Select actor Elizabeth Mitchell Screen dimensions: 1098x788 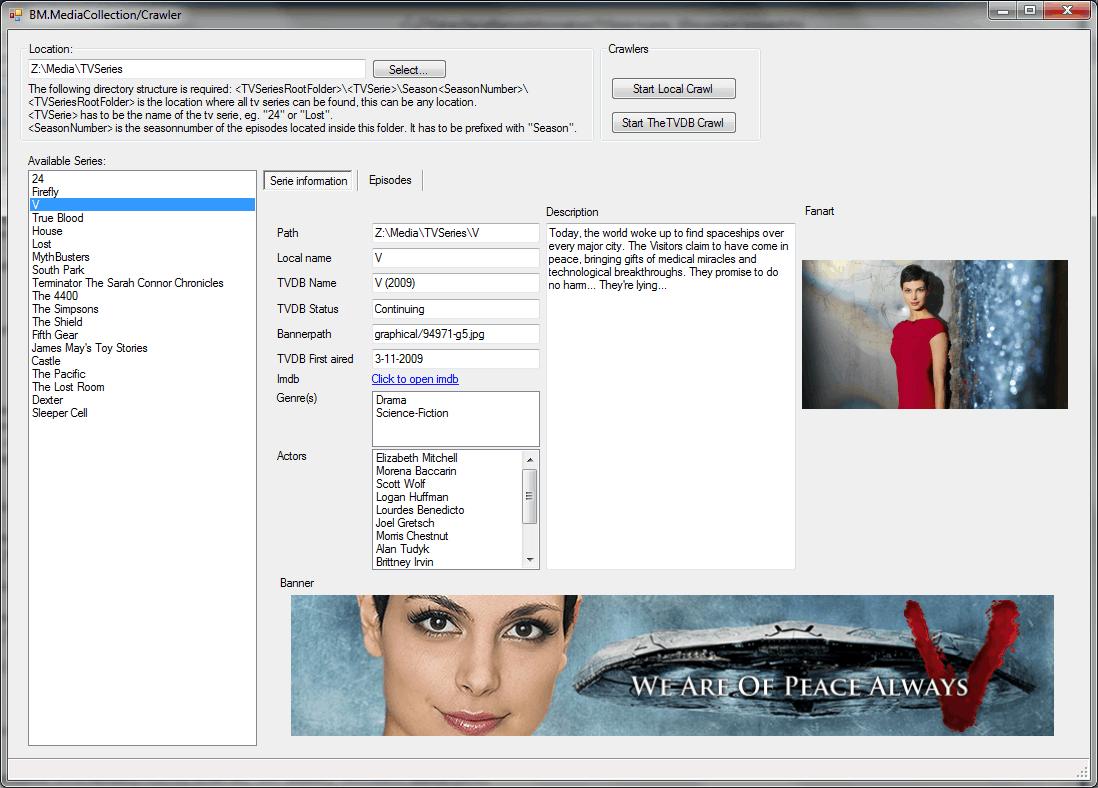tap(448, 458)
